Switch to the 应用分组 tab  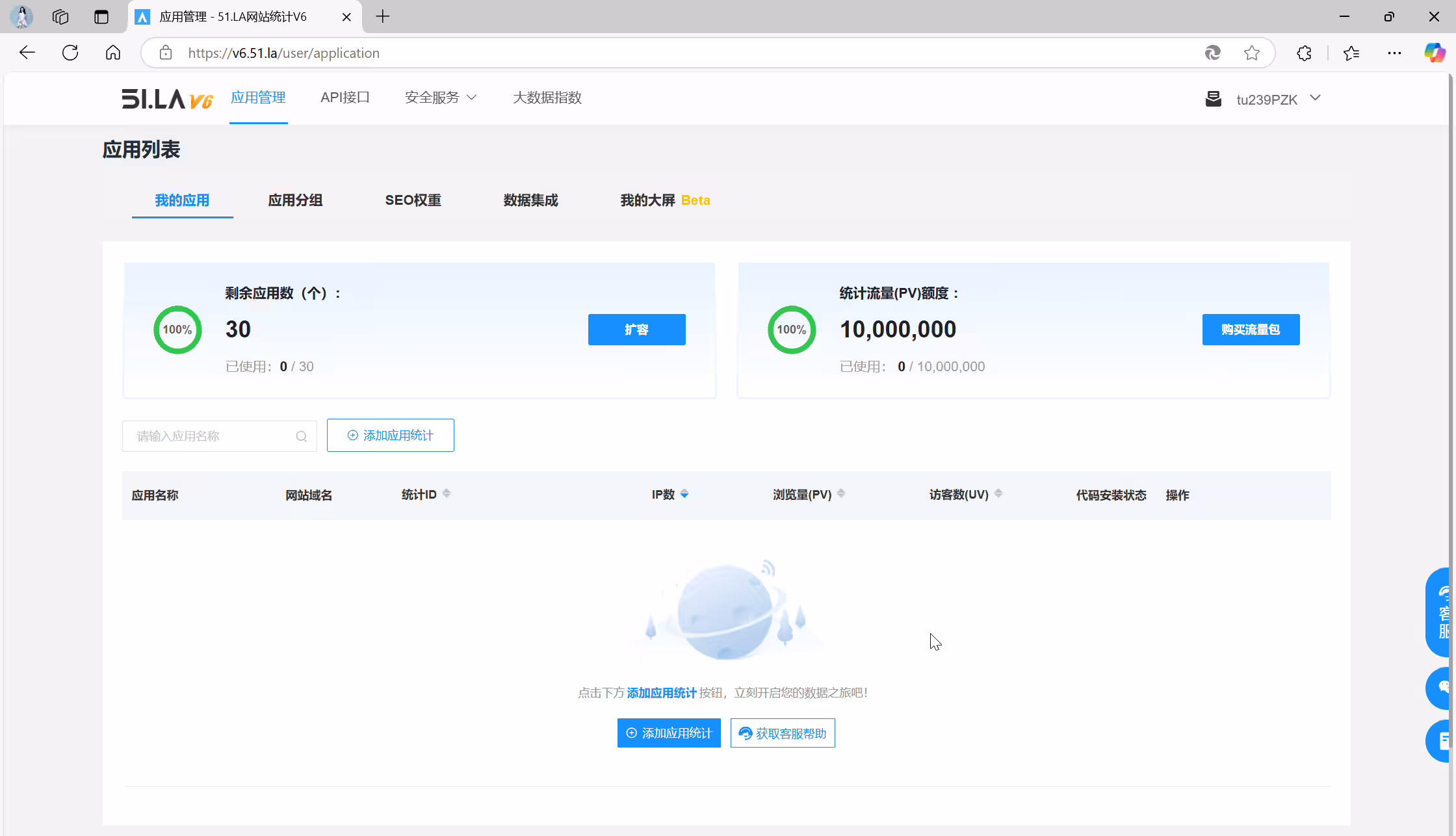click(296, 200)
